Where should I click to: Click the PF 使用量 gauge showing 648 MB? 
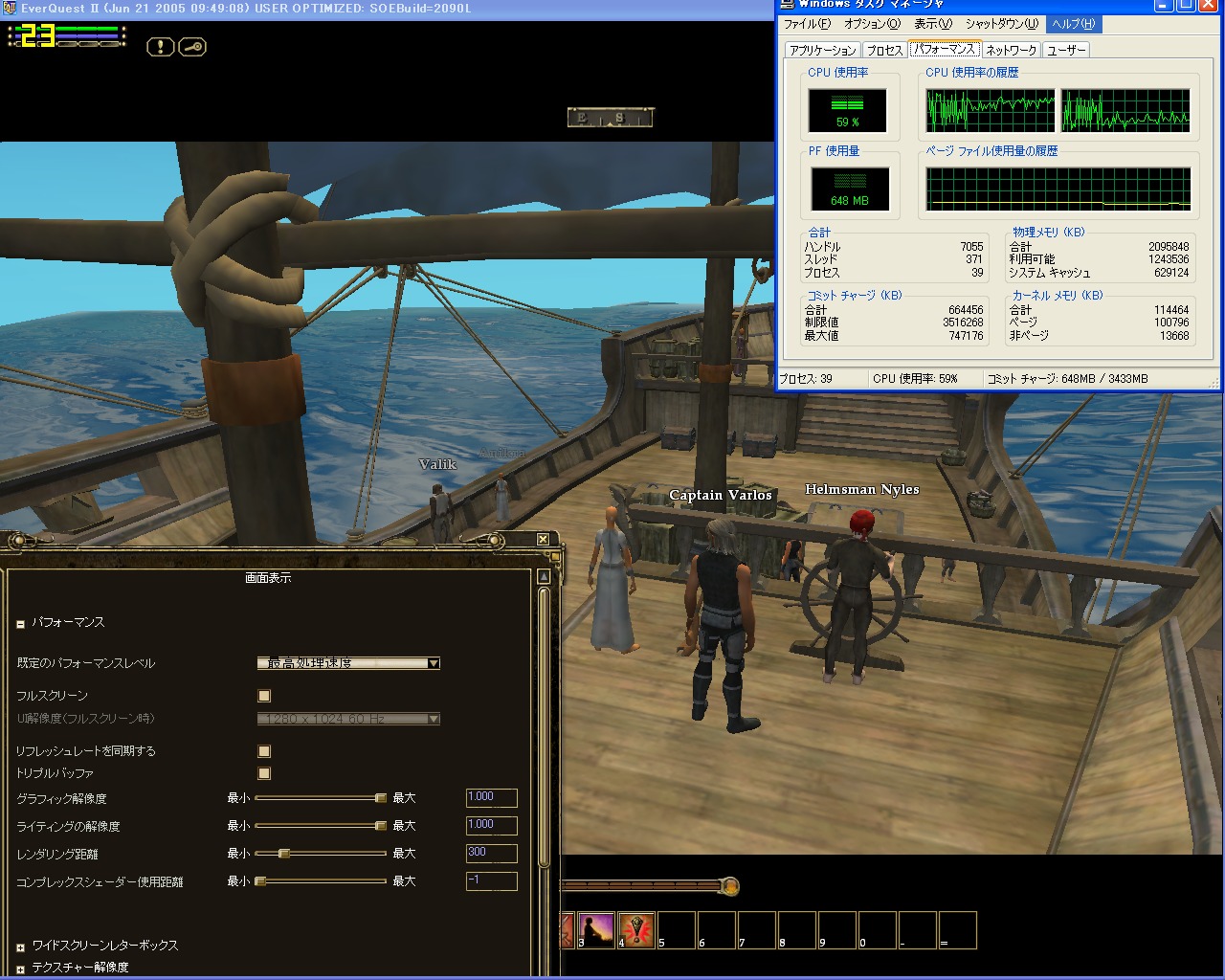coord(850,189)
